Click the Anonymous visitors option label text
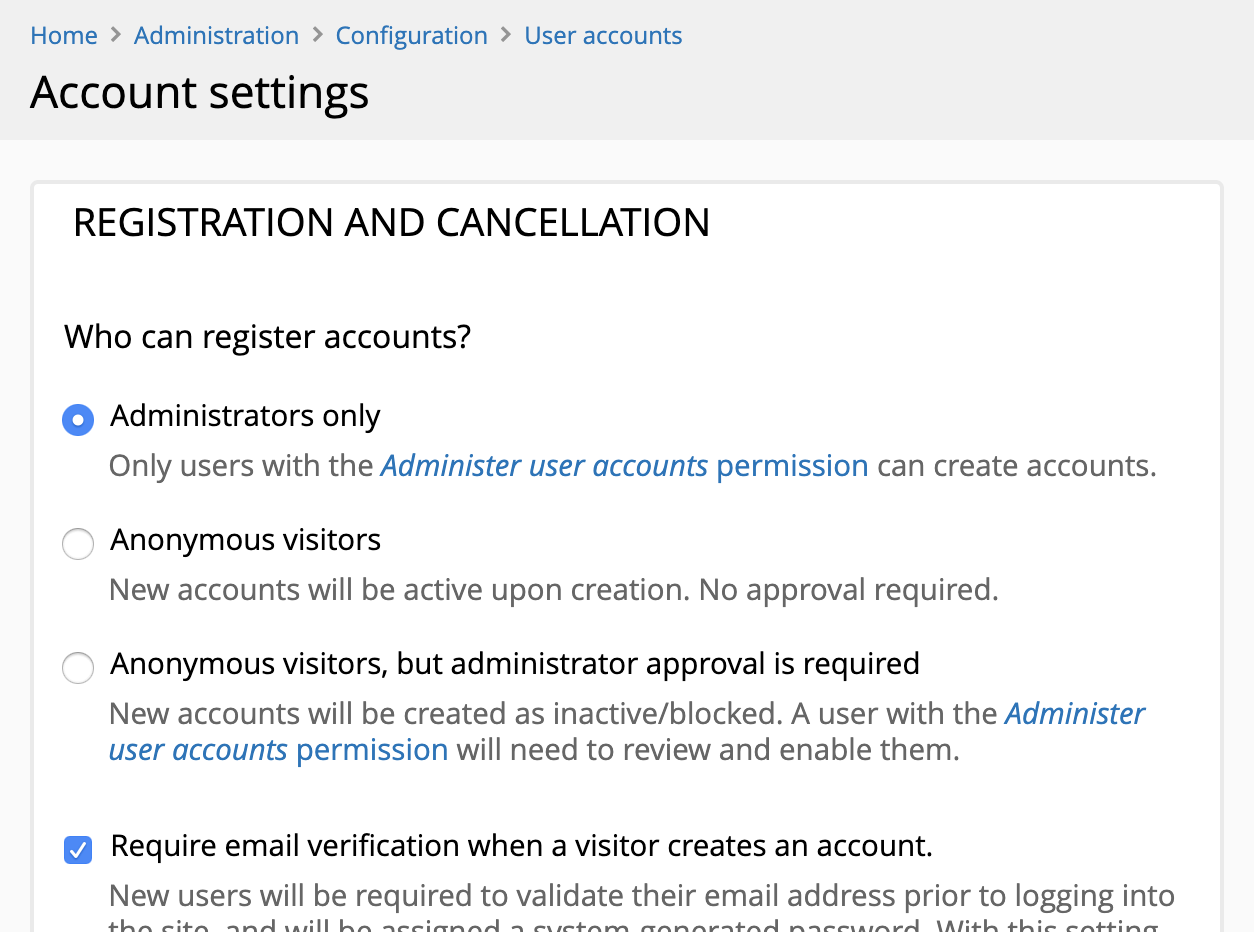Image resolution: width=1254 pixels, height=932 pixels. (245, 540)
